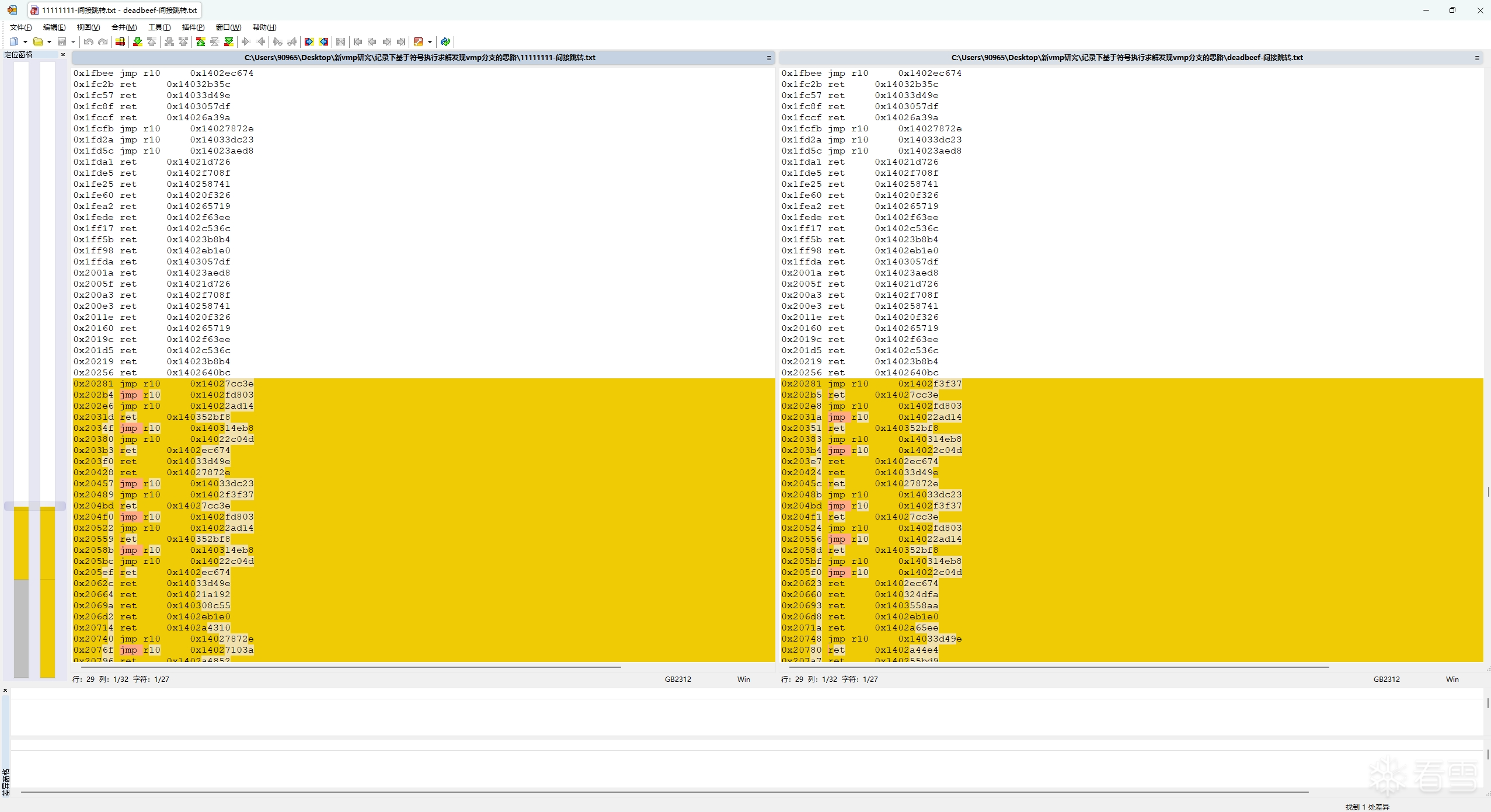Close the 定位窗格 location pane
Screen dimensions: 1491x812
tap(63, 55)
